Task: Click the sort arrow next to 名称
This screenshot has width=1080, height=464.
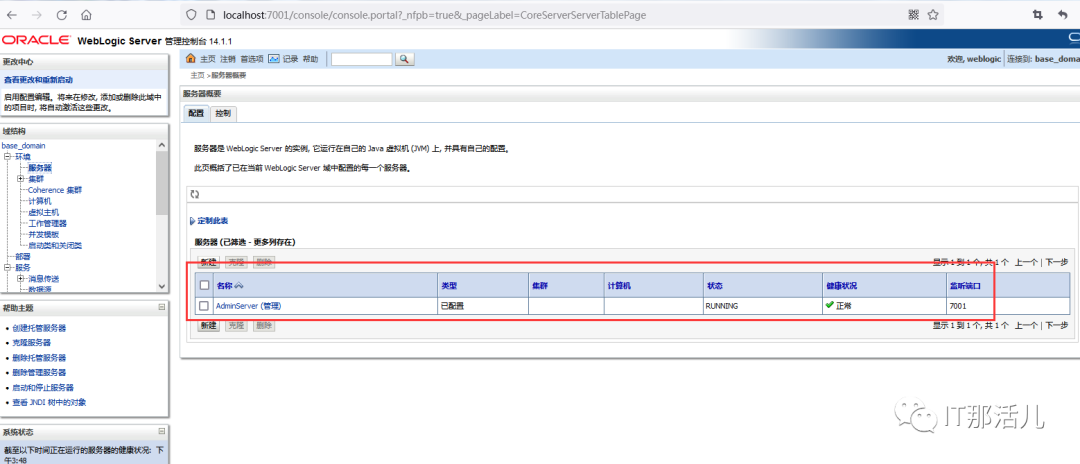Action: (239, 286)
